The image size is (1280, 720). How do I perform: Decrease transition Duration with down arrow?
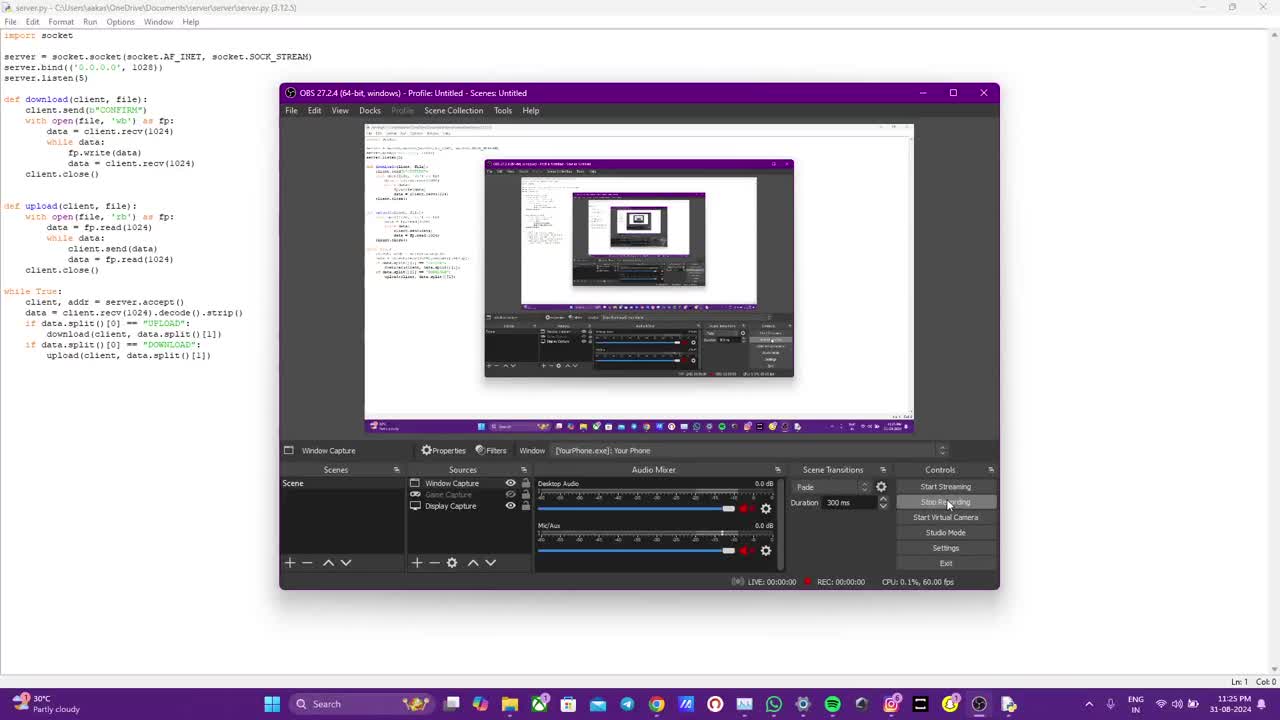coord(883,506)
